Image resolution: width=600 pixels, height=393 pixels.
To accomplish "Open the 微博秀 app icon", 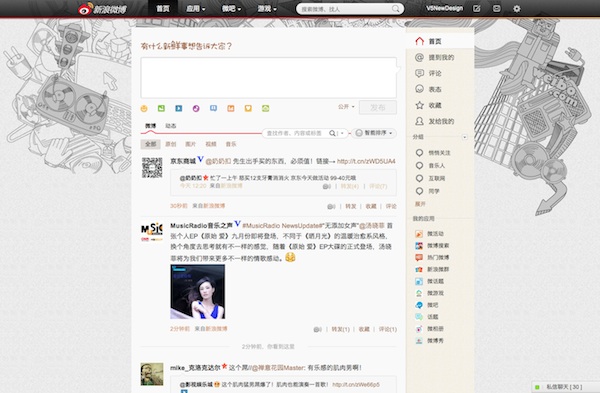I will (x=419, y=341).
